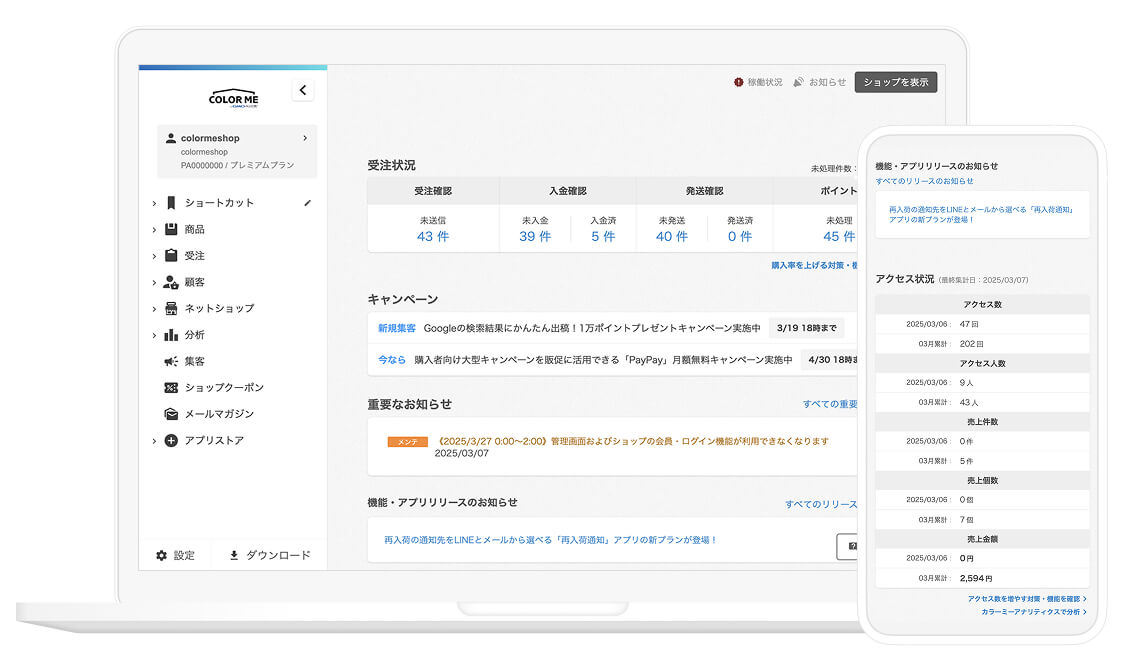This screenshot has width=1129, height=661.
Task: Open the 稼働状況 status link
Action: click(x=758, y=82)
